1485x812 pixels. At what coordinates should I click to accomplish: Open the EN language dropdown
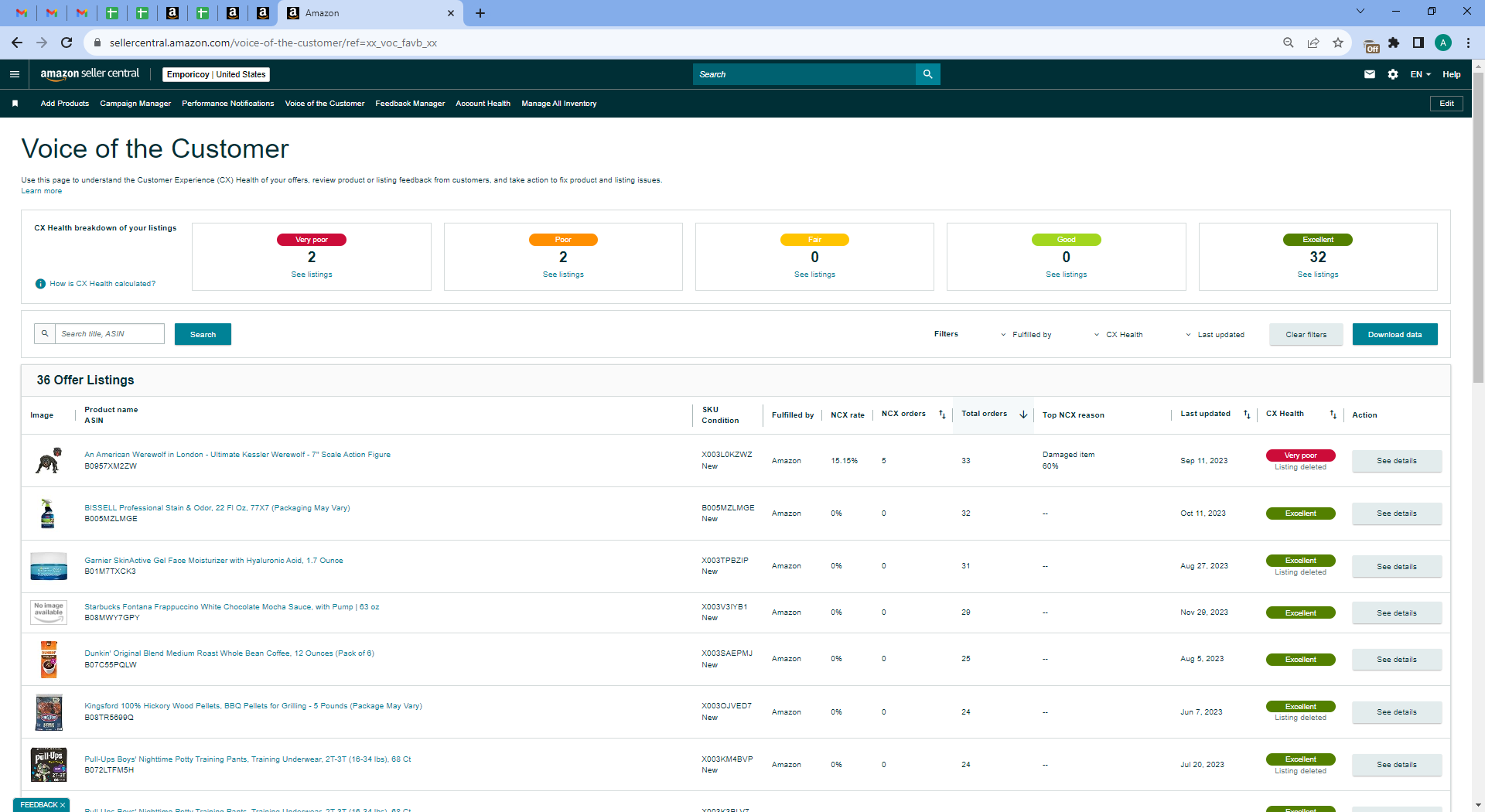[x=1420, y=74]
